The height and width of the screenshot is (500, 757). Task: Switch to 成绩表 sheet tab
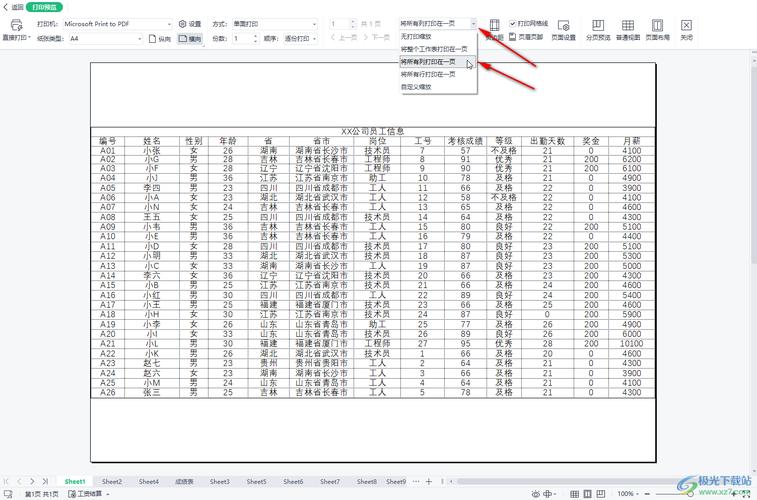(184, 481)
